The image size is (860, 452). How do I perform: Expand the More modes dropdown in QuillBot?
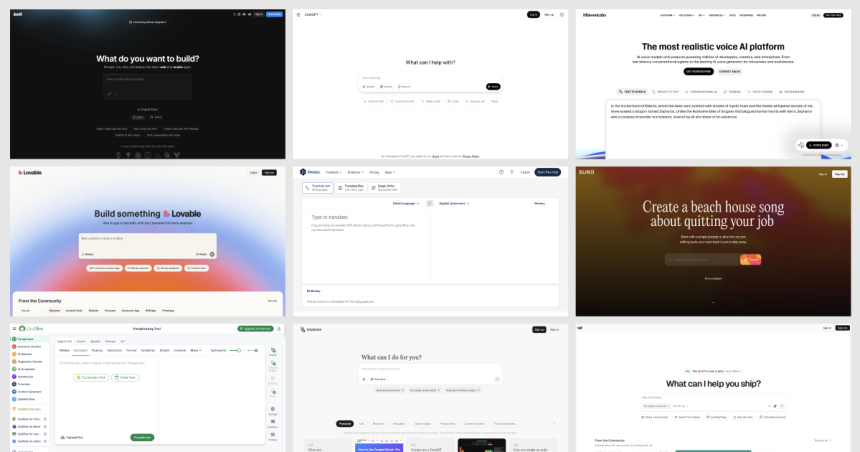196,350
